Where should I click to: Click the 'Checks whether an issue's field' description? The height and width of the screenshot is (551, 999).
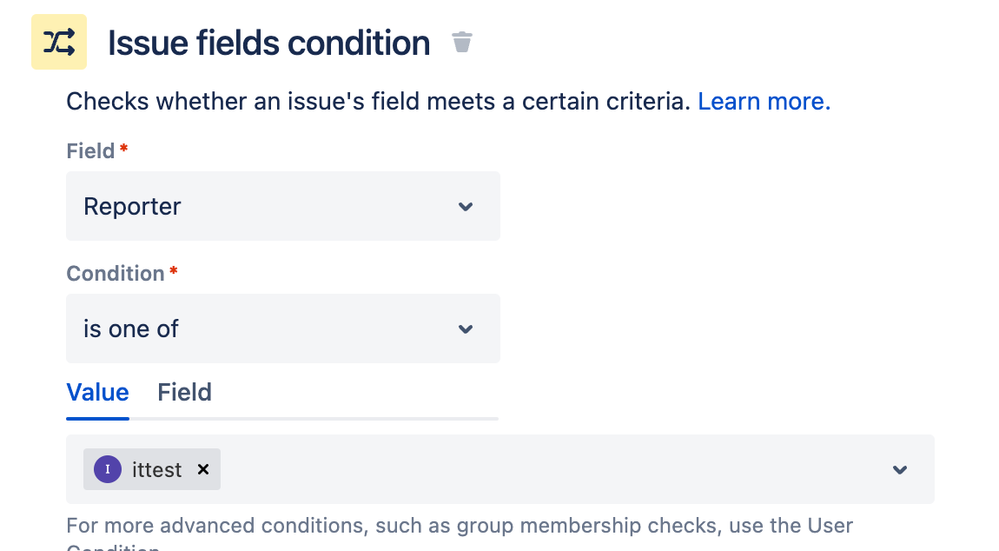pyautogui.click(x=378, y=101)
